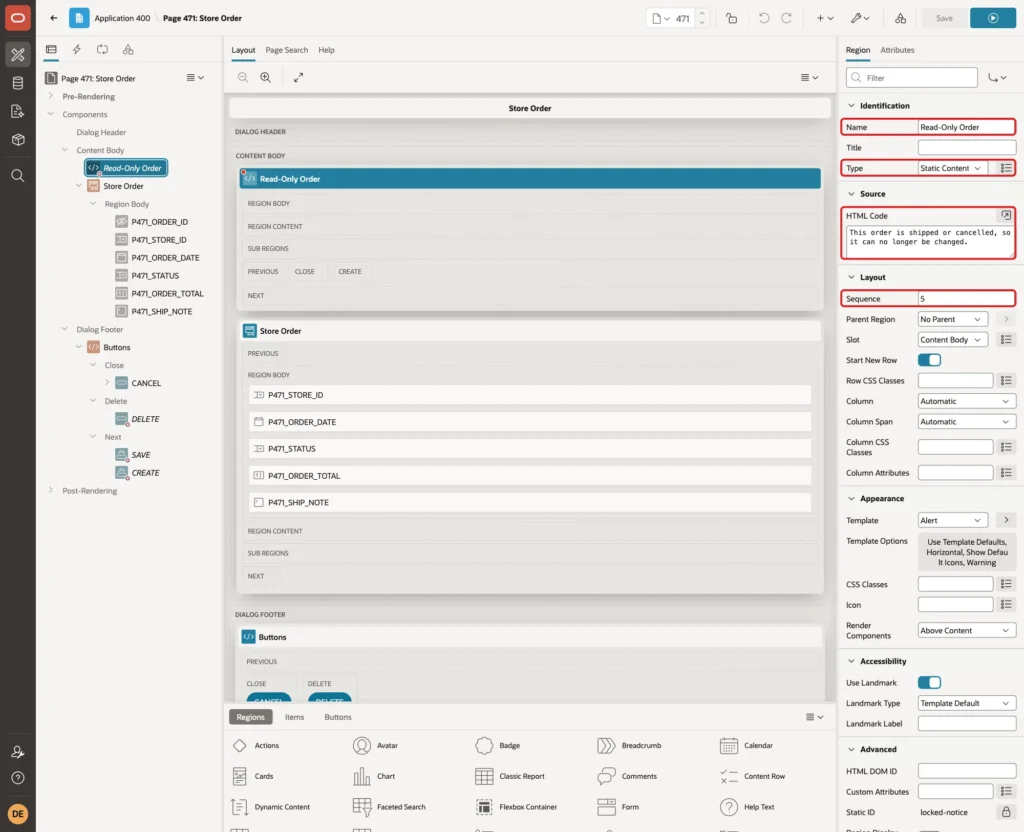
Task: Open the Help tab
Action: pos(326,50)
